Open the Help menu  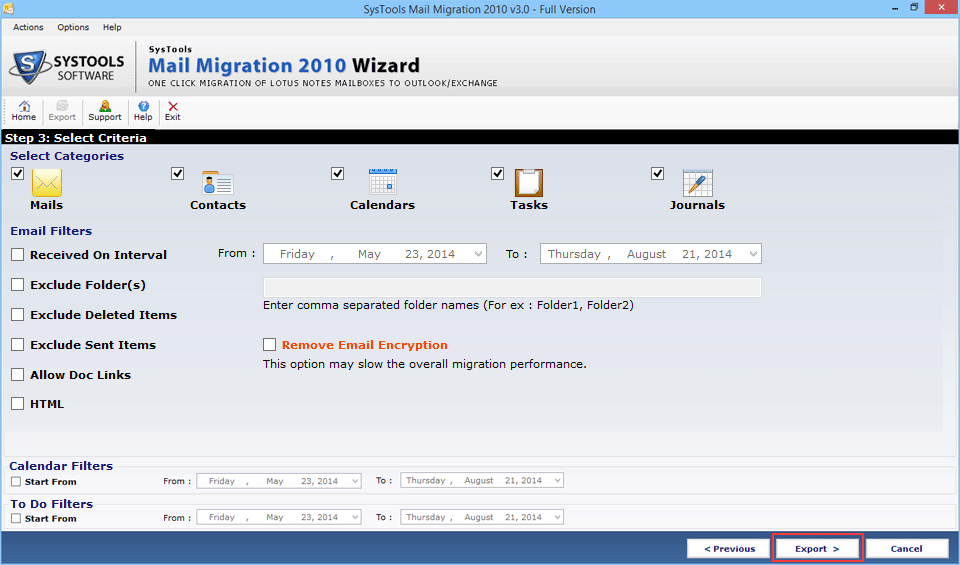pyautogui.click(x=112, y=27)
